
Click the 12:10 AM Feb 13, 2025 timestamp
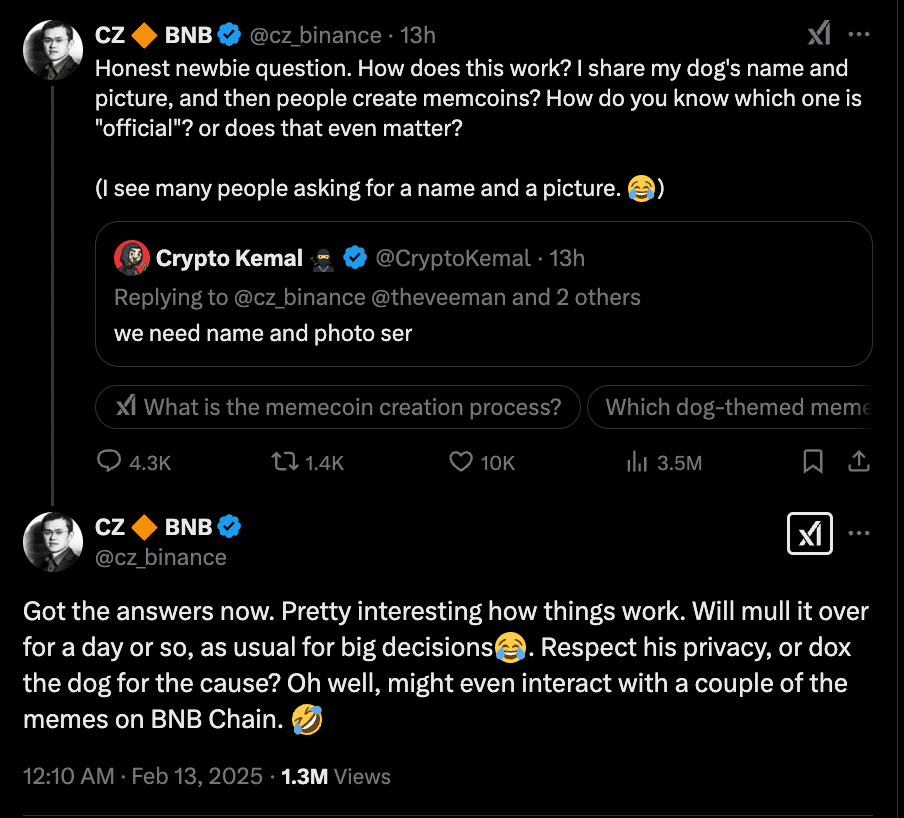point(142,776)
